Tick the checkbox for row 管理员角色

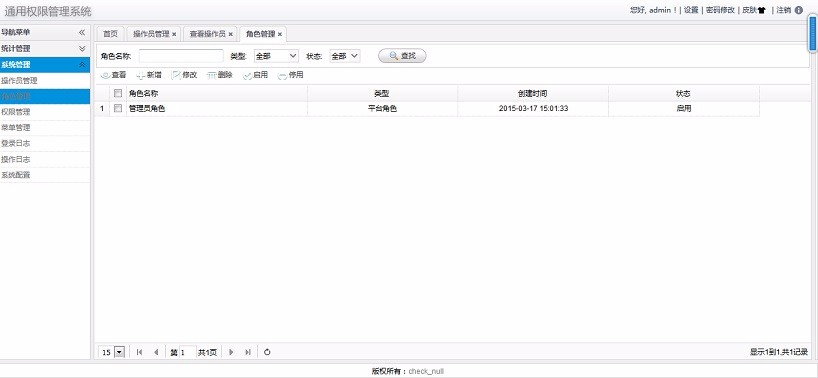point(118,108)
